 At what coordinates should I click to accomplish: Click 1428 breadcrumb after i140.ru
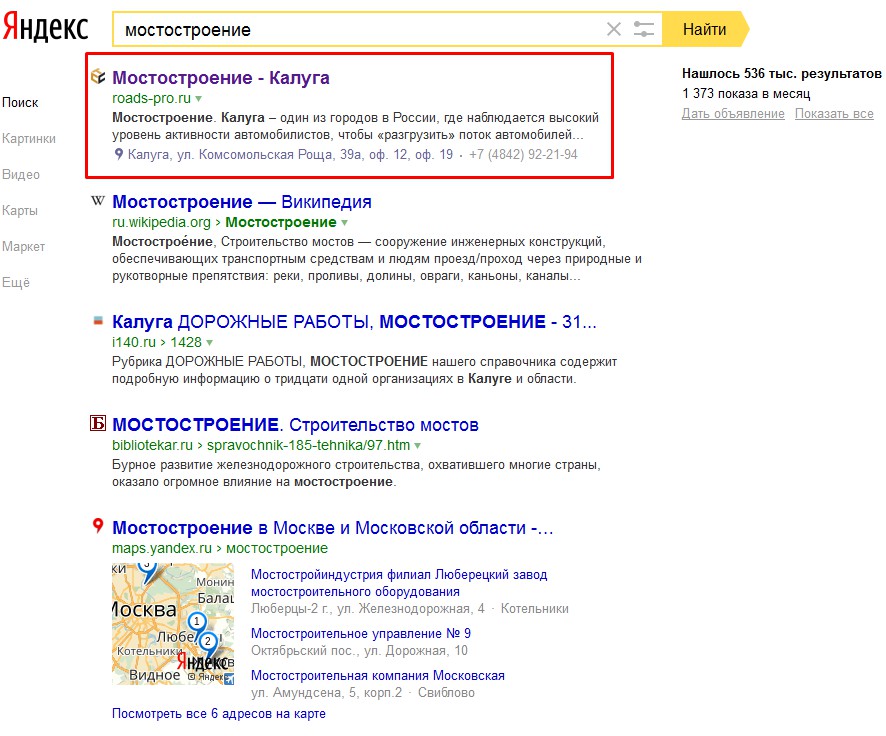click(186, 342)
